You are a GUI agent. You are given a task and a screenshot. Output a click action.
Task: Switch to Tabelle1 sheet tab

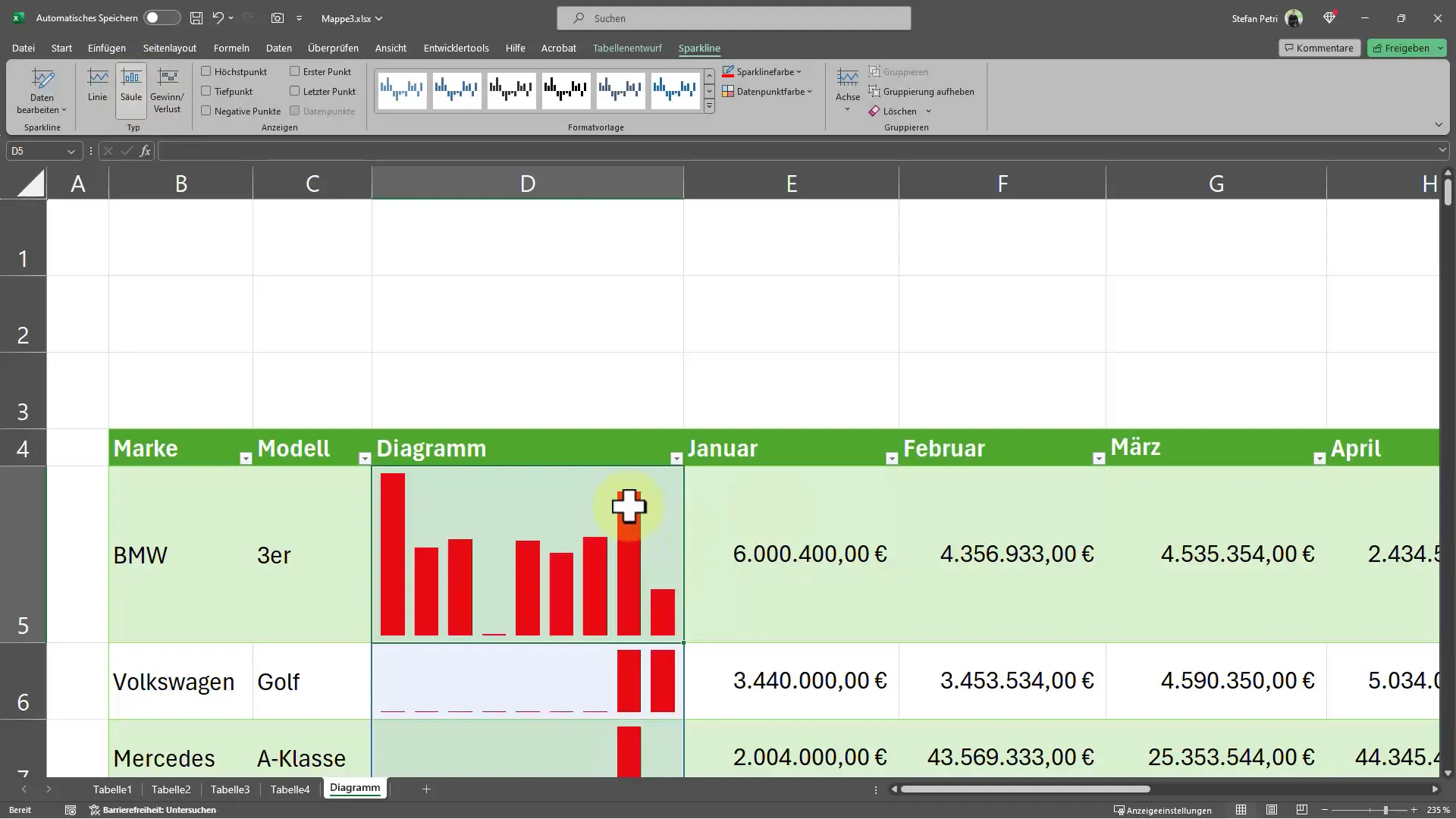[112, 789]
